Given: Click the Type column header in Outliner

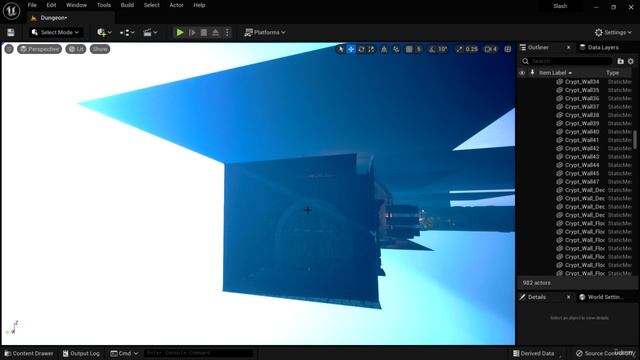Looking at the screenshot, I should 612,73.
